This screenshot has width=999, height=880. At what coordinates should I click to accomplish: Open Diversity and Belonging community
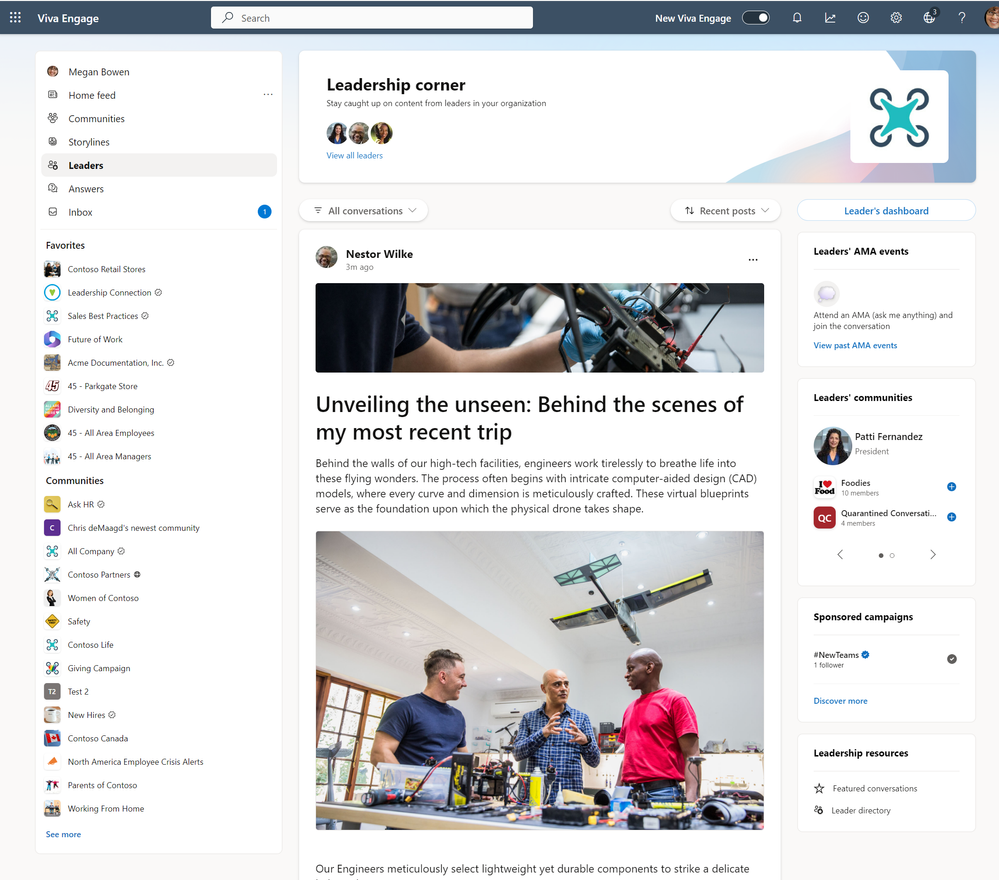(111, 410)
